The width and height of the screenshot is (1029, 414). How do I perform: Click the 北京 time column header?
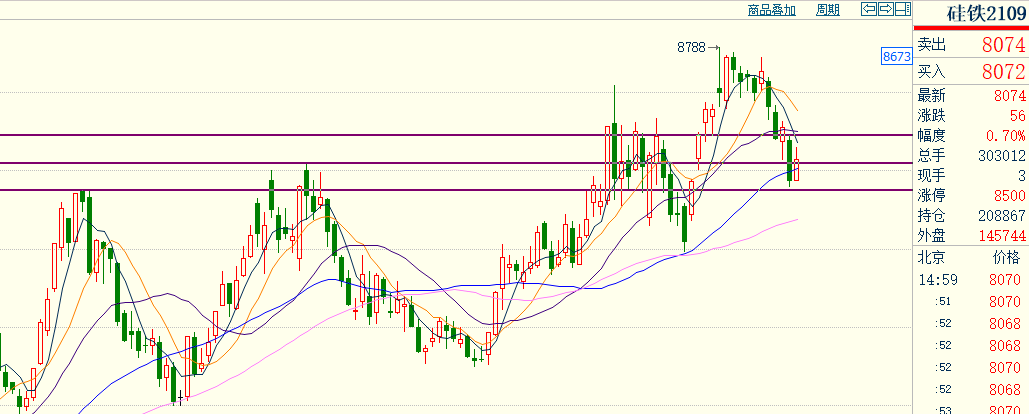click(x=932, y=257)
